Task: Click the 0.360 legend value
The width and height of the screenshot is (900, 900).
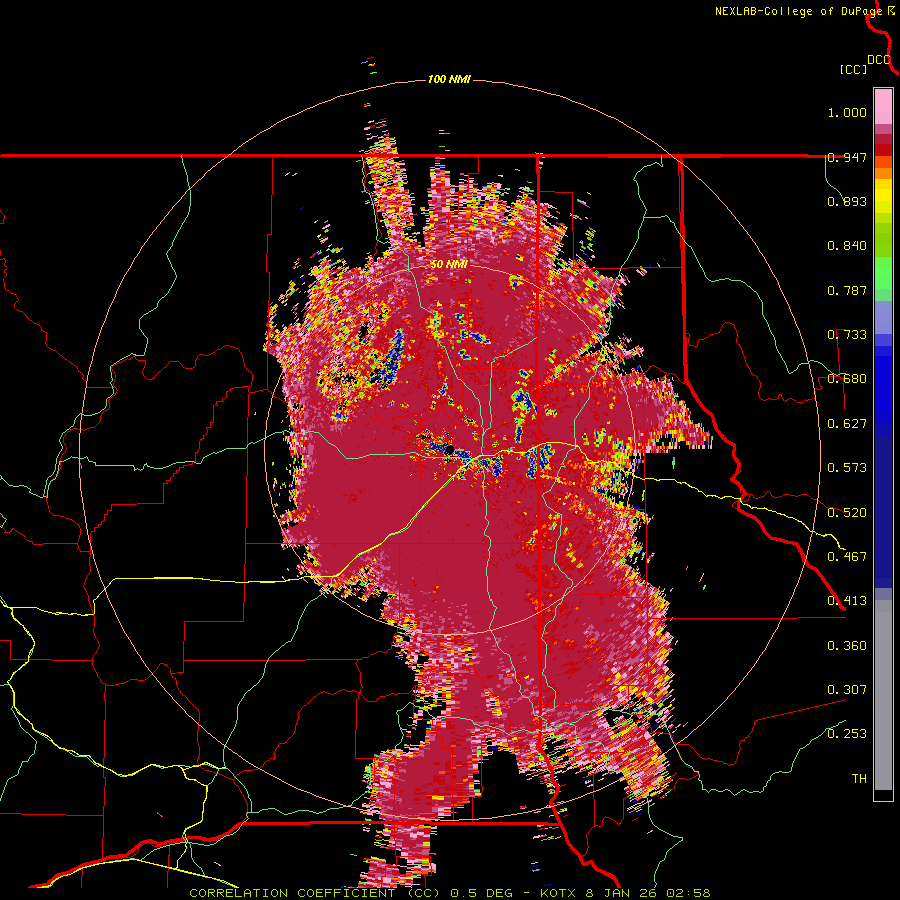Action: click(x=847, y=646)
